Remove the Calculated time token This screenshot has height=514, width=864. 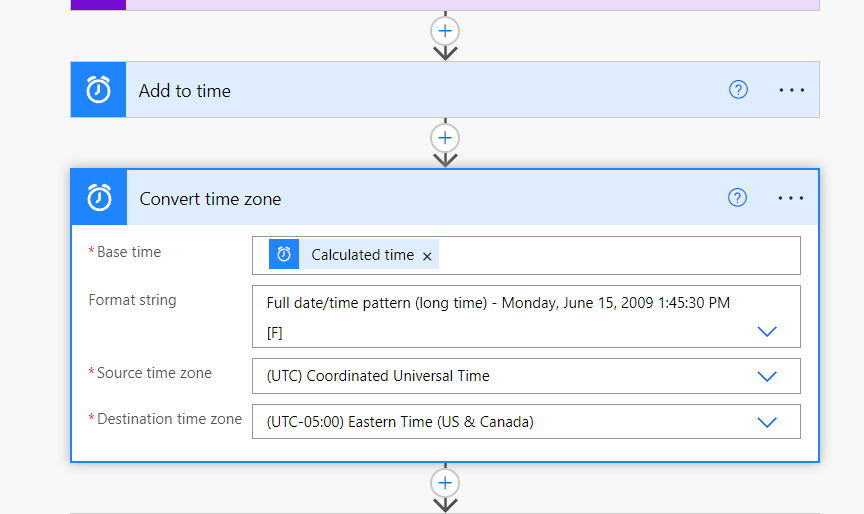427,256
